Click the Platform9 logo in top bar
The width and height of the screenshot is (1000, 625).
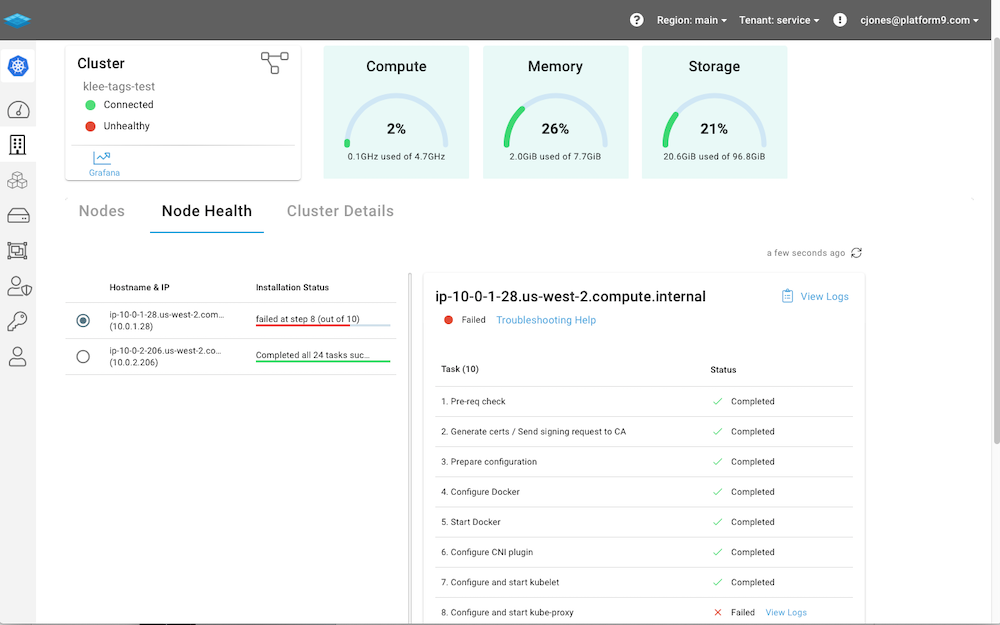tap(17, 20)
